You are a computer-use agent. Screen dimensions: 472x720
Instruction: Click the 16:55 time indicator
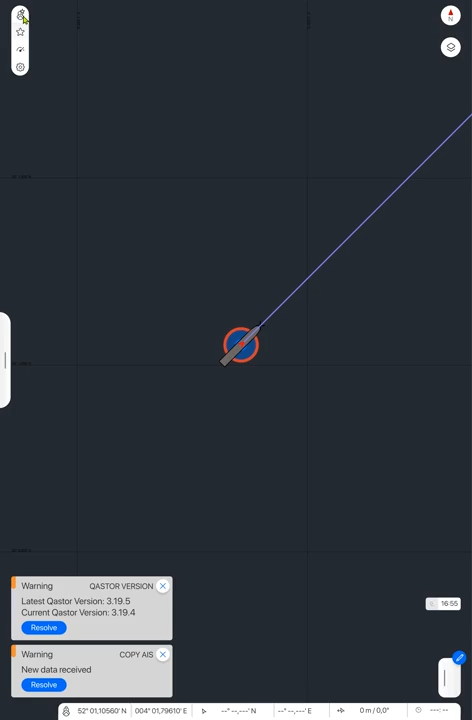[443, 603]
